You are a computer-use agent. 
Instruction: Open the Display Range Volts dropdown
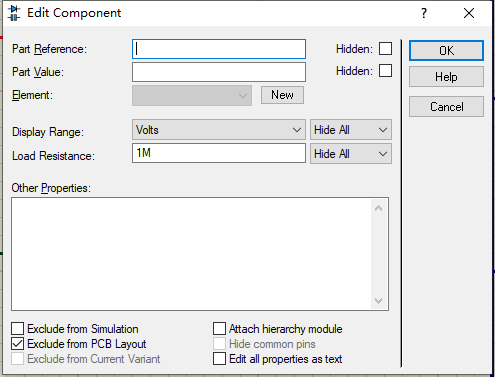[219, 130]
